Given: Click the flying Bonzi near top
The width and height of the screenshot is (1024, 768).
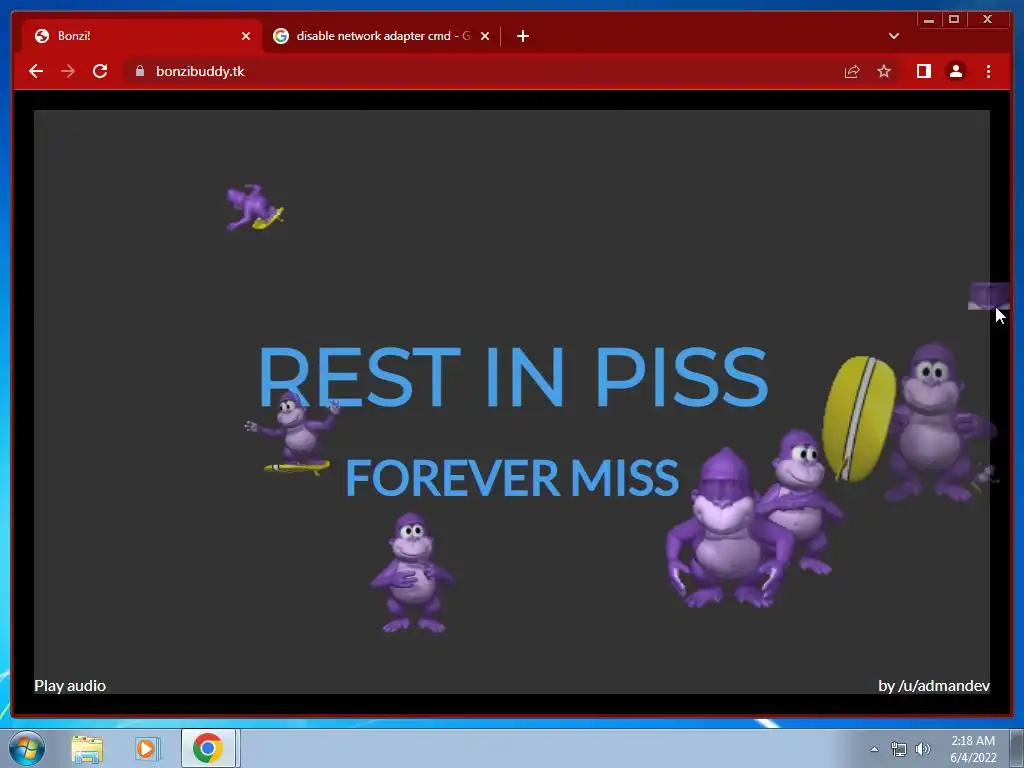Looking at the screenshot, I should [x=254, y=207].
